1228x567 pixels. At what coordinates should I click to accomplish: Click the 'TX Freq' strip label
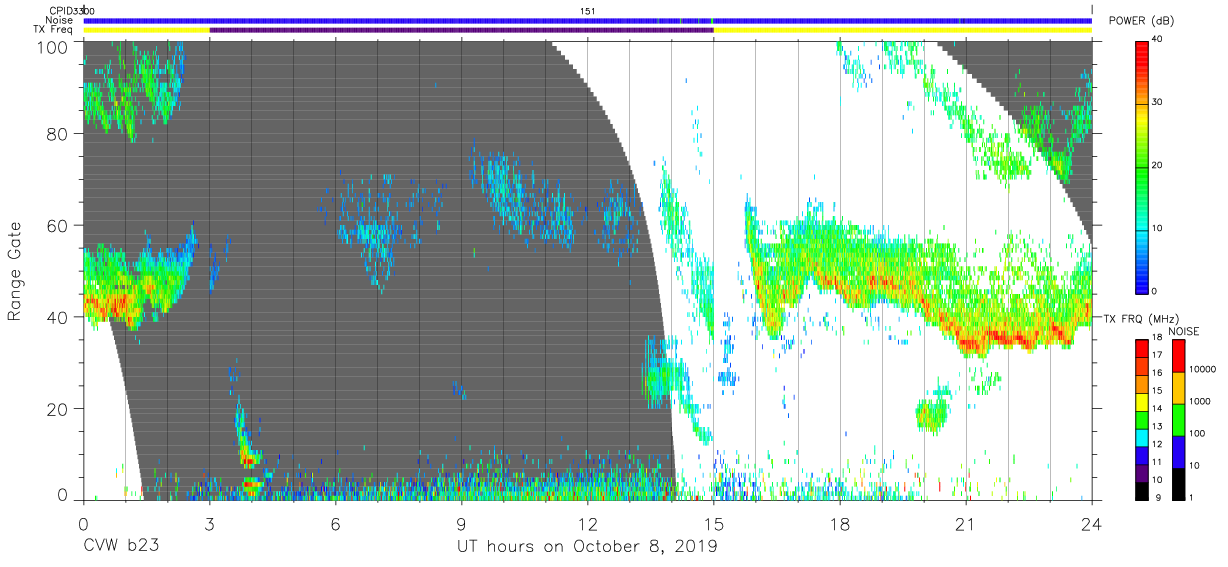click(54, 30)
